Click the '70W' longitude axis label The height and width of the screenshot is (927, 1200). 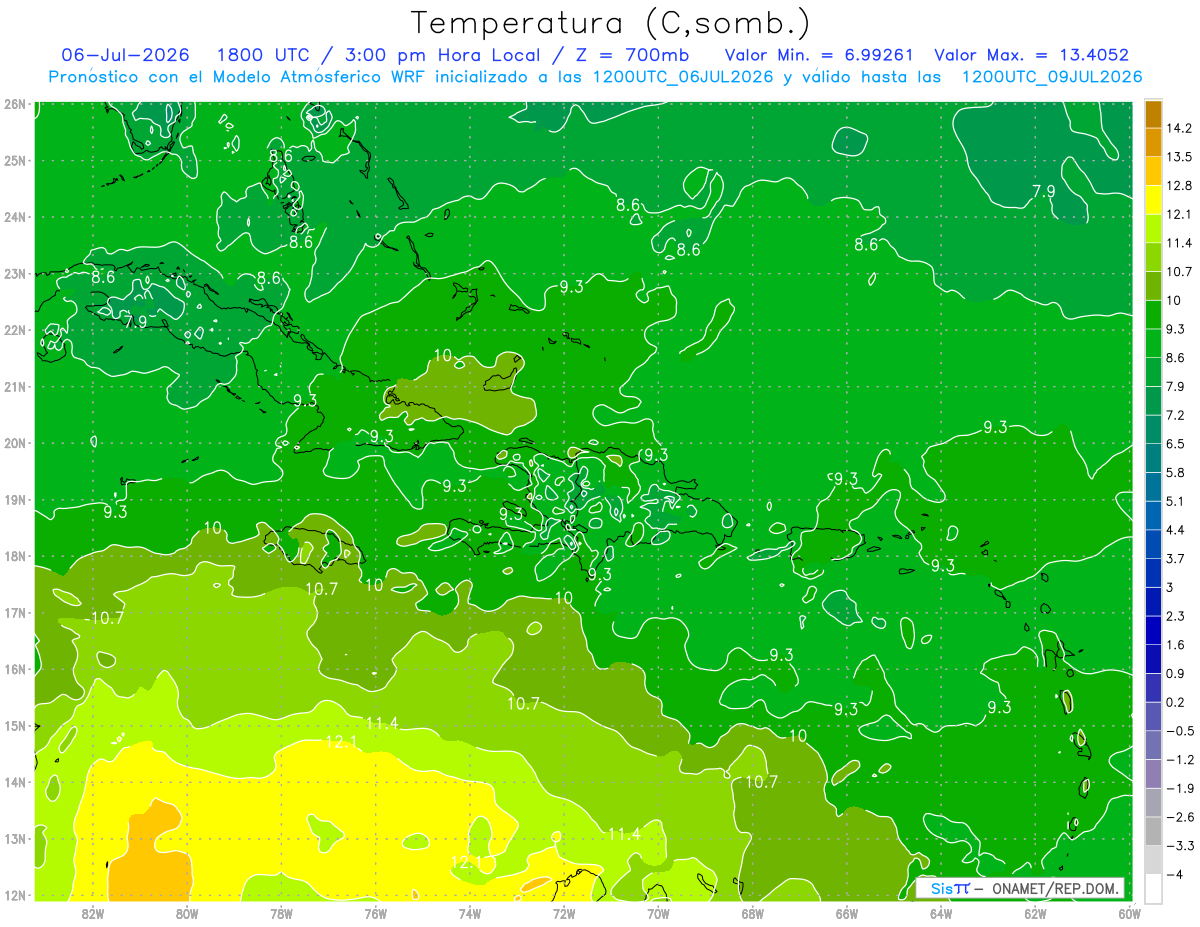tap(658, 912)
